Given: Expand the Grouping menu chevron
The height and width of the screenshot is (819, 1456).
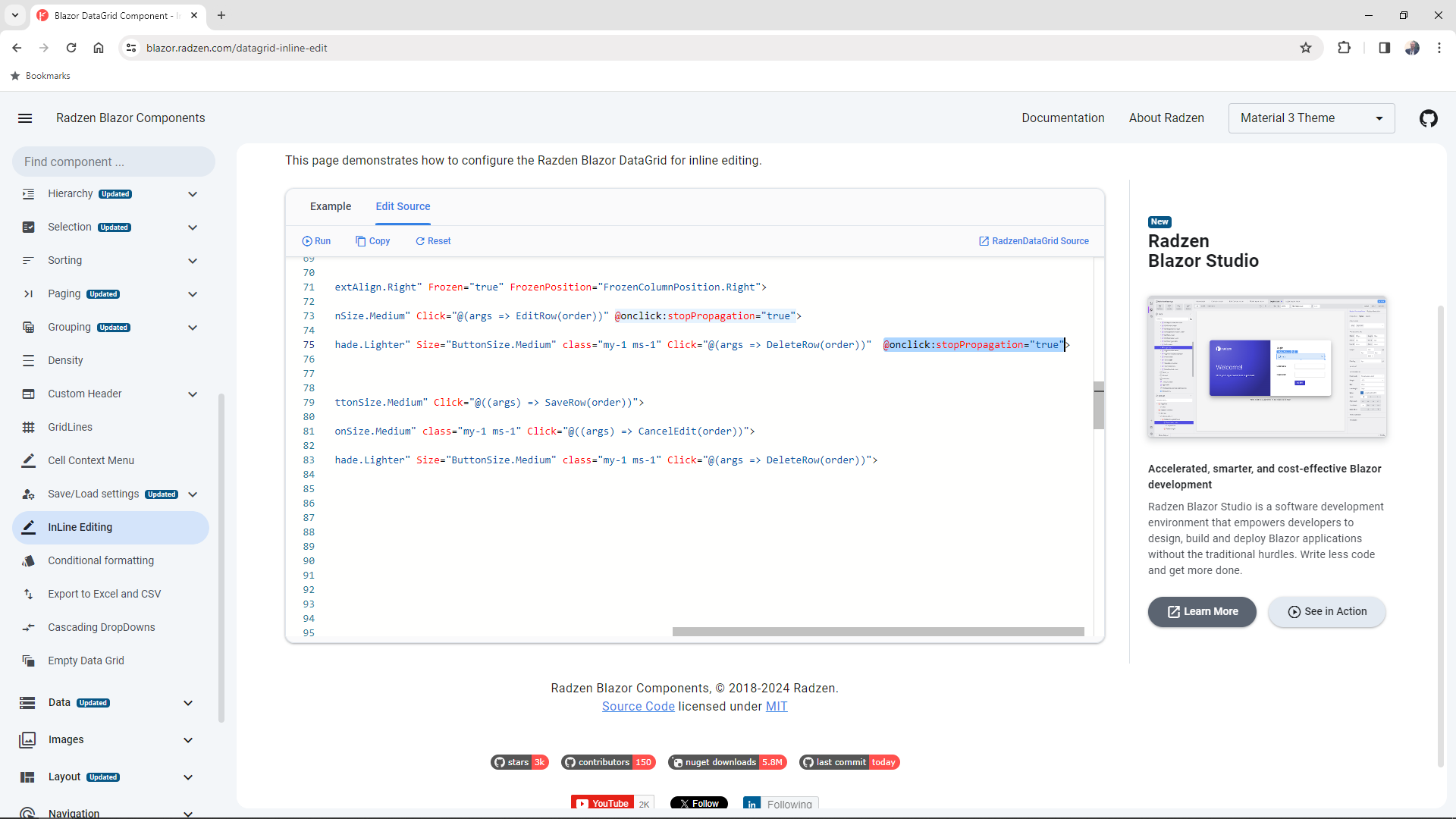Looking at the screenshot, I should [x=193, y=328].
